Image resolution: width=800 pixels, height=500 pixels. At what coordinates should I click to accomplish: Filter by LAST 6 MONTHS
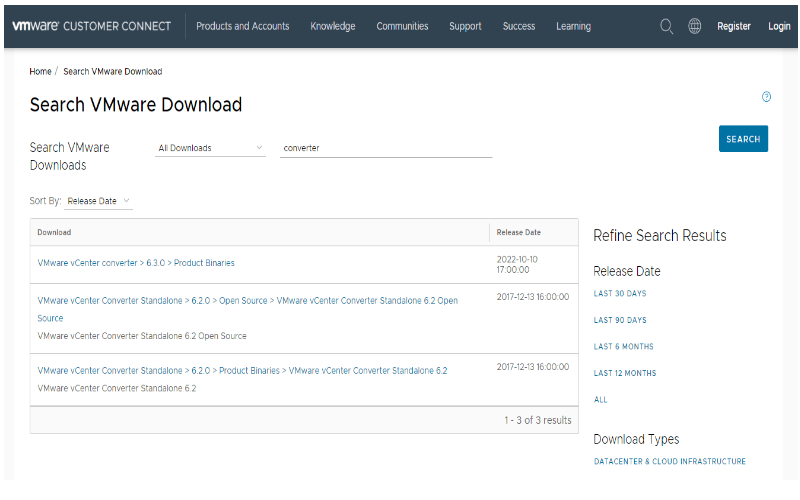[x=623, y=346]
